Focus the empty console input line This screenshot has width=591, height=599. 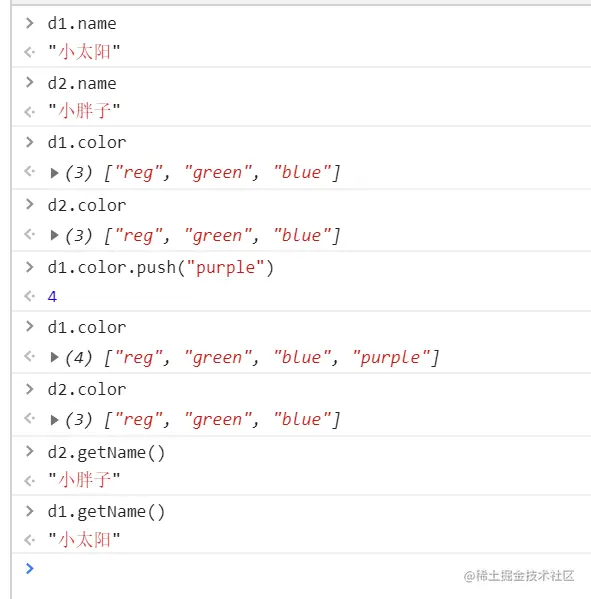[306, 568]
